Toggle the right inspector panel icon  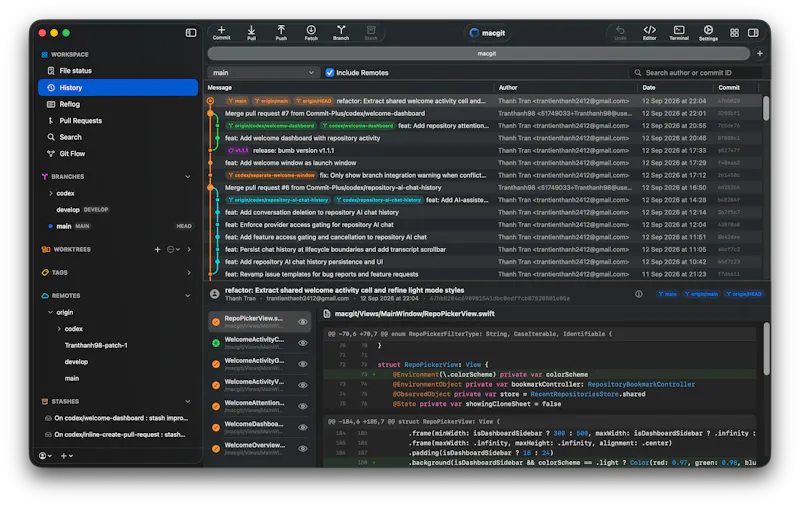(x=753, y=33)
